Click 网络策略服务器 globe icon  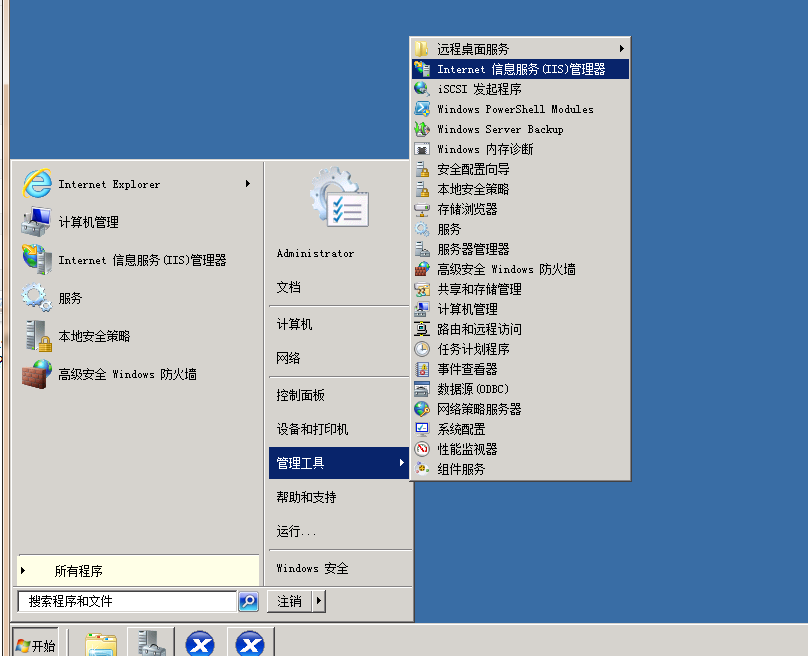coord(422,409)
